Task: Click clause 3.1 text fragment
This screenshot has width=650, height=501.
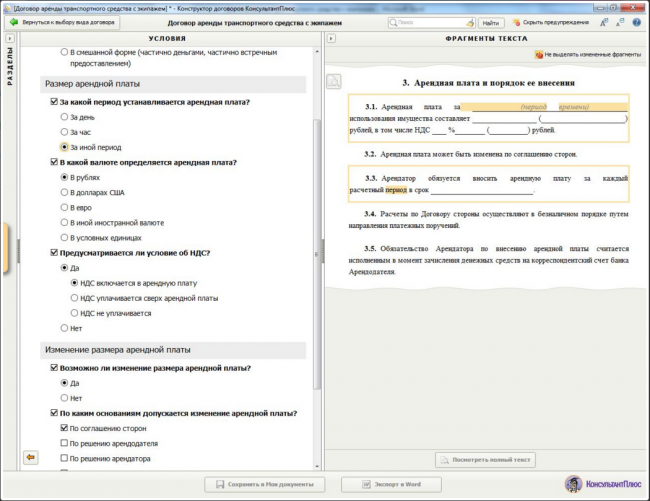Action: click(x=489, y=119)
